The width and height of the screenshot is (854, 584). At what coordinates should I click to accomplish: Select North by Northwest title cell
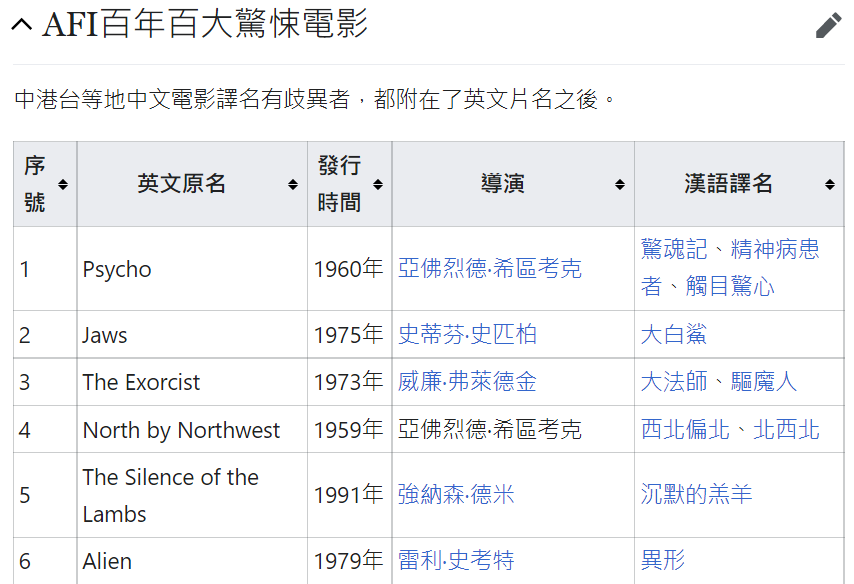click(192, 430)
